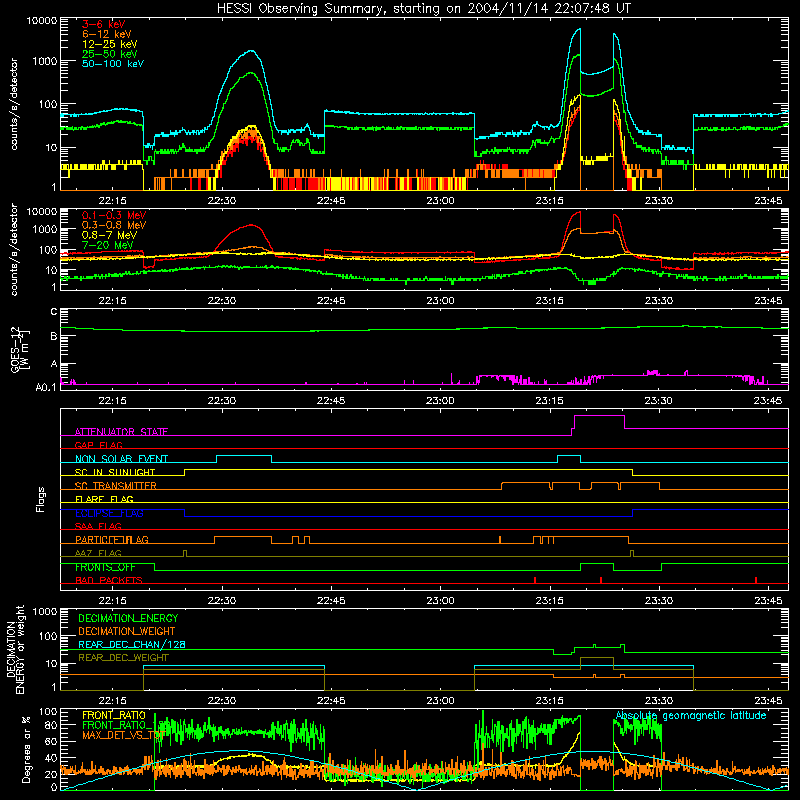800x800 pixels.
Task: Click the yellow 0.8-7 MeV legend label
Action: click(109, 235)
